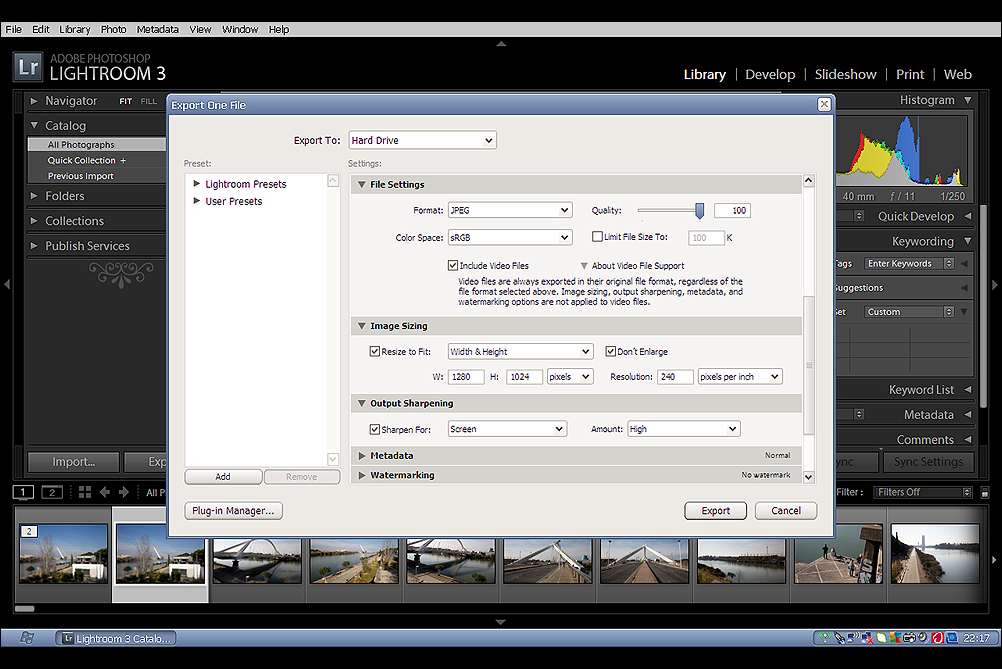The width and height of the screenshot is (1002, 669).
Task: Select the filmstrip thumbnail labeled 2
Action: (x=64, y=554)
